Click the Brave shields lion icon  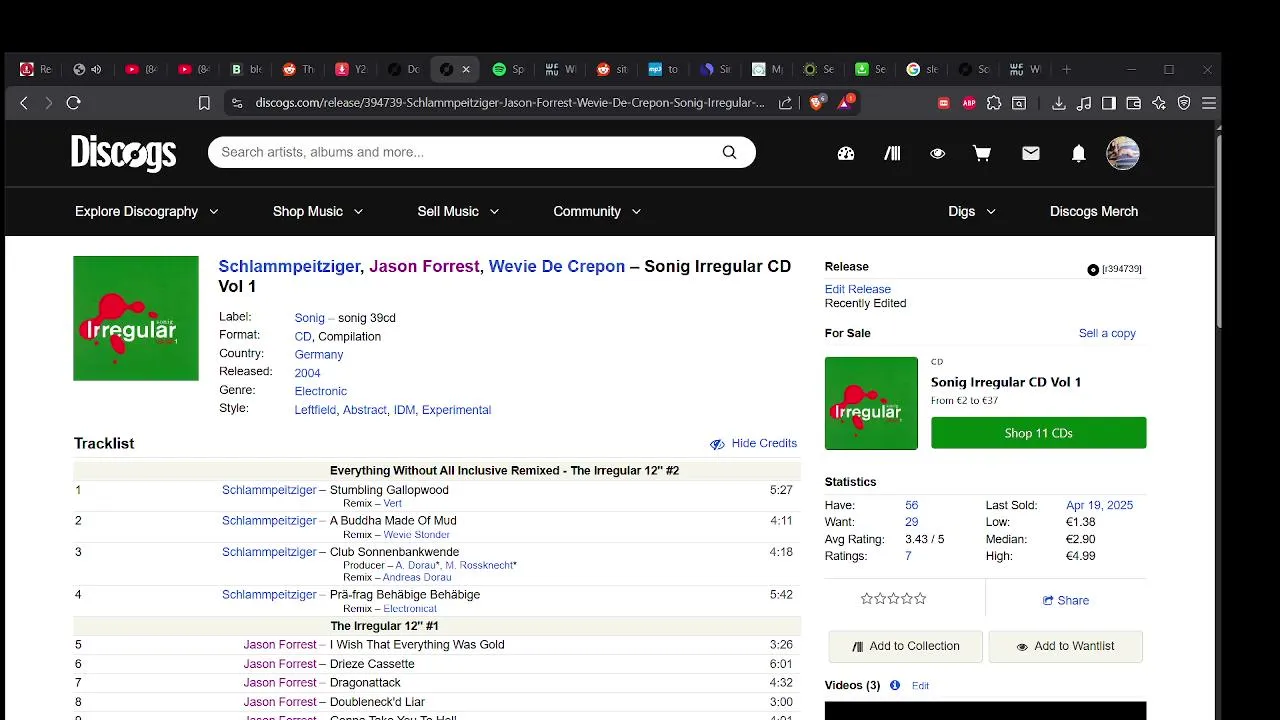pos(816,102)
